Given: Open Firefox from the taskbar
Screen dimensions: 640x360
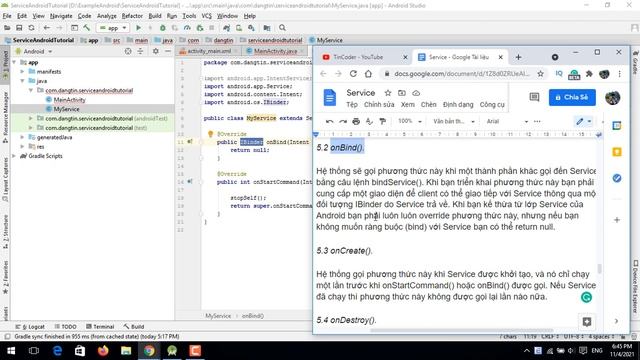Looking at the screenshot, I should click(103, 351).
